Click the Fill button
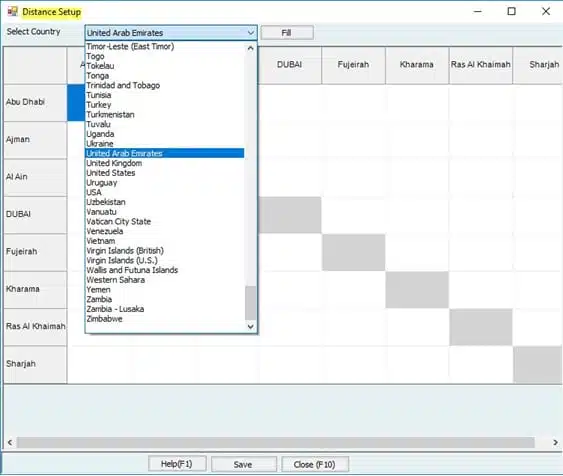Viewport: 563px width, 476px height. (287, 33)
